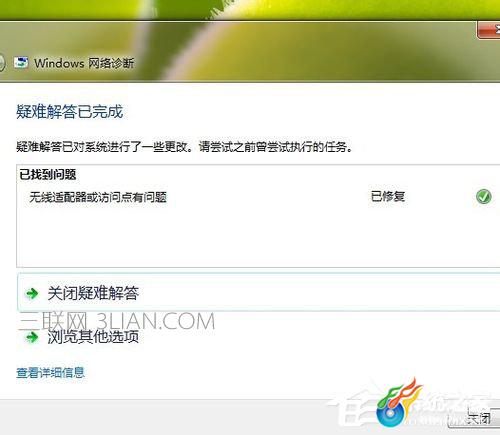Go back using the round back arrow

pos(2,63)
